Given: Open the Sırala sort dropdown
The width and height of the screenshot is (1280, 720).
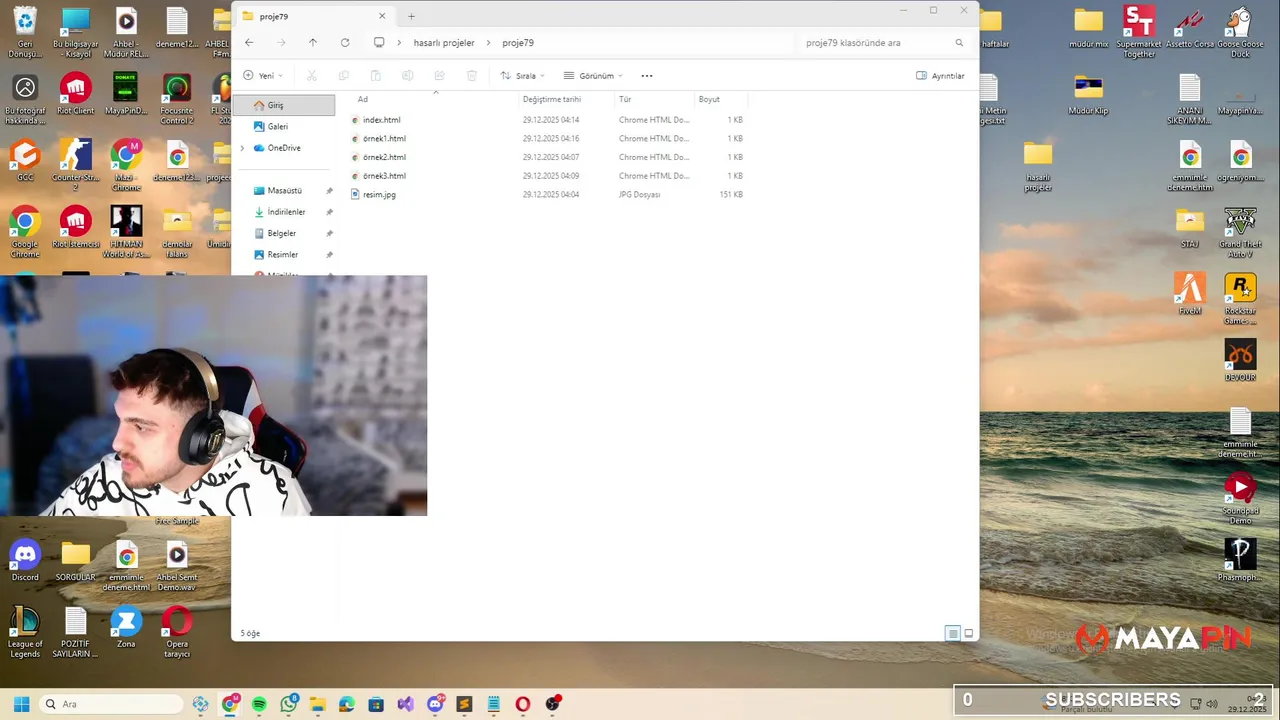Looking at the screenshot, I should coord(523,76).
